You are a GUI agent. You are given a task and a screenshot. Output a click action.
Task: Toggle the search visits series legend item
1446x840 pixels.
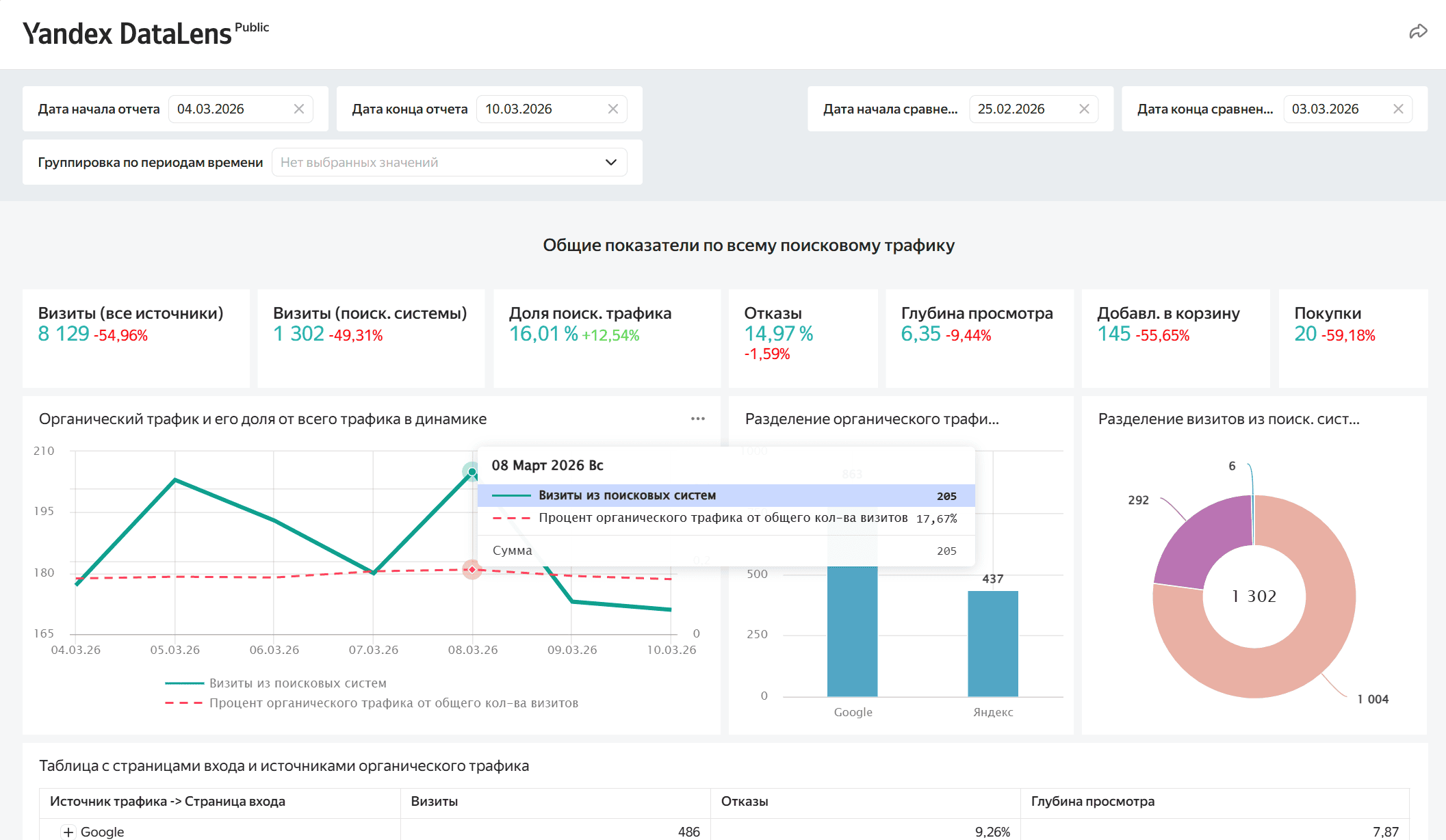click(298, 683)
